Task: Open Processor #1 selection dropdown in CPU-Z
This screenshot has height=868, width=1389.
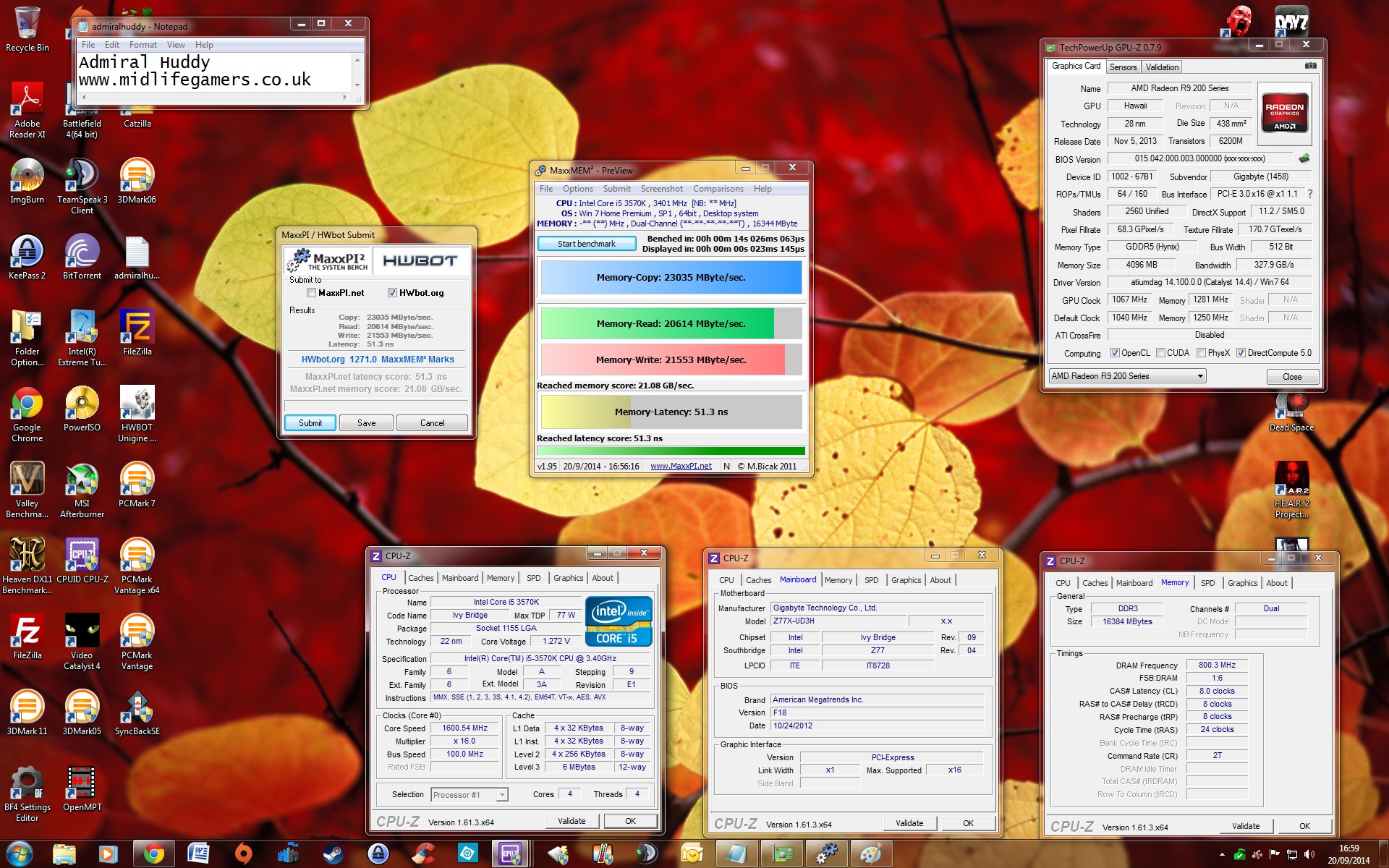Action: [x=470, y=795]
